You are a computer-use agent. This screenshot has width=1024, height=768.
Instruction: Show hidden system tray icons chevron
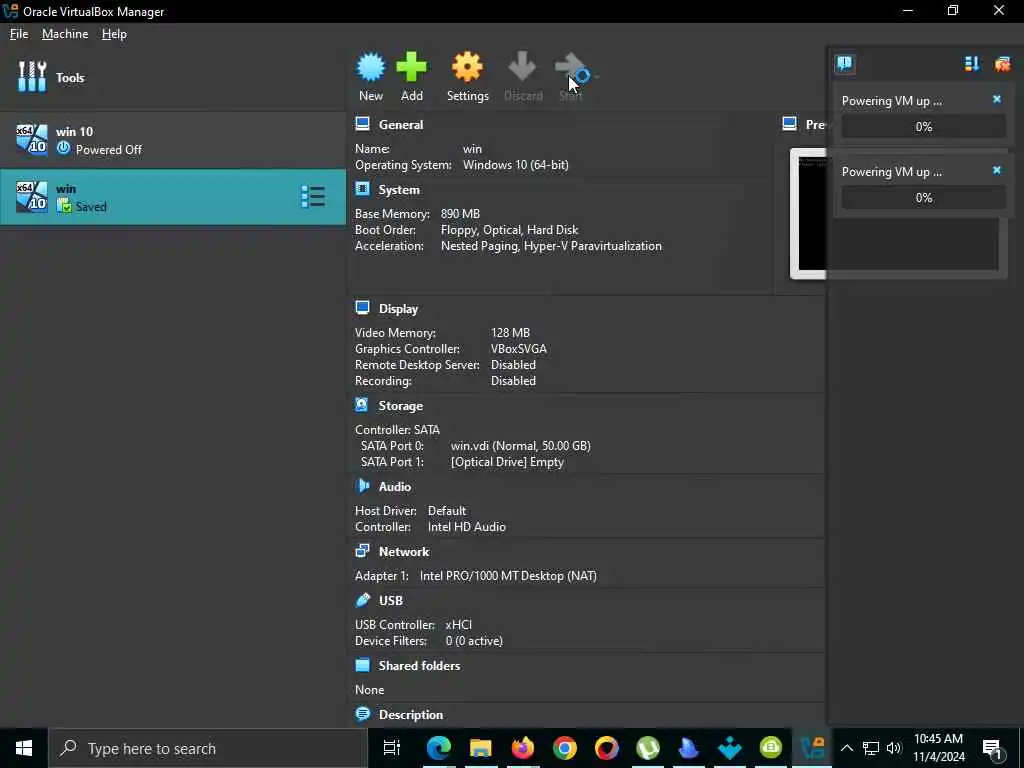coord(846,748)
